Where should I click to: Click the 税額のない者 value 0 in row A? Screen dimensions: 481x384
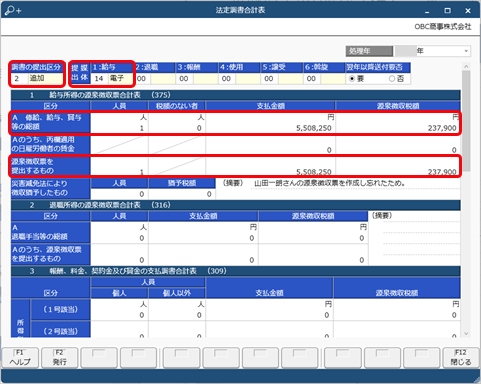[x=199, y=128]
